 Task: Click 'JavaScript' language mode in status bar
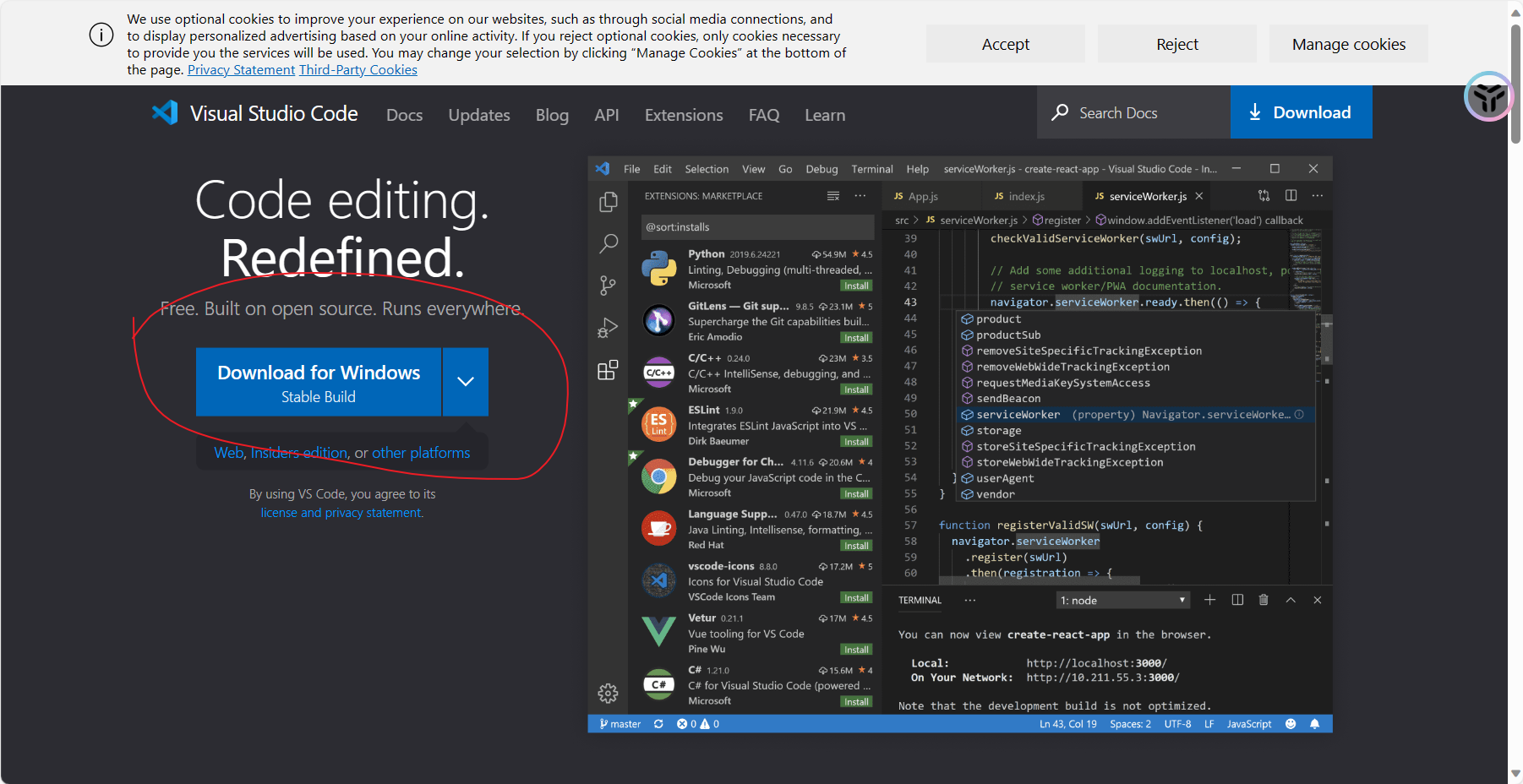(1248, 724)
